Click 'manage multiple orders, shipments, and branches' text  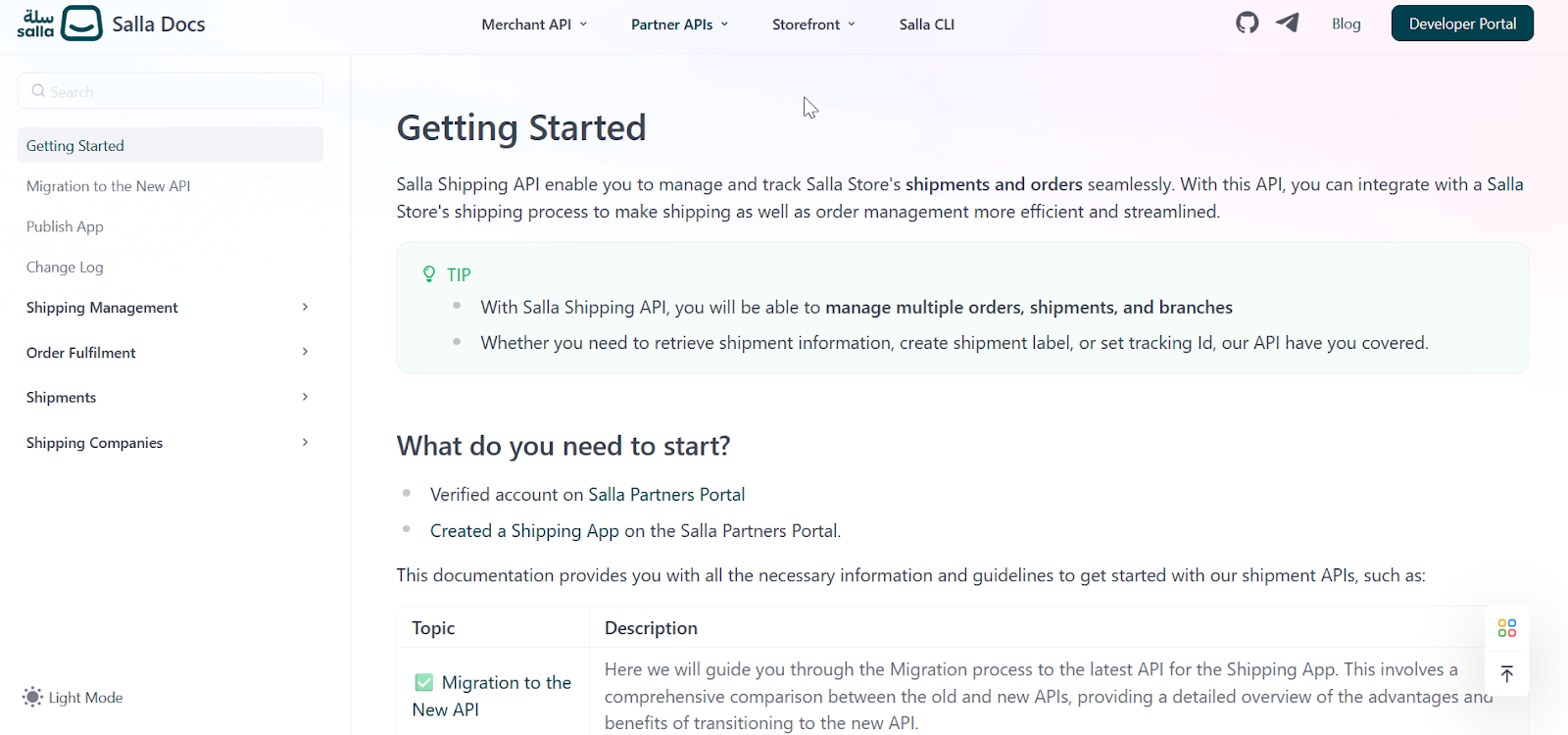click(x=1029, y=308)
